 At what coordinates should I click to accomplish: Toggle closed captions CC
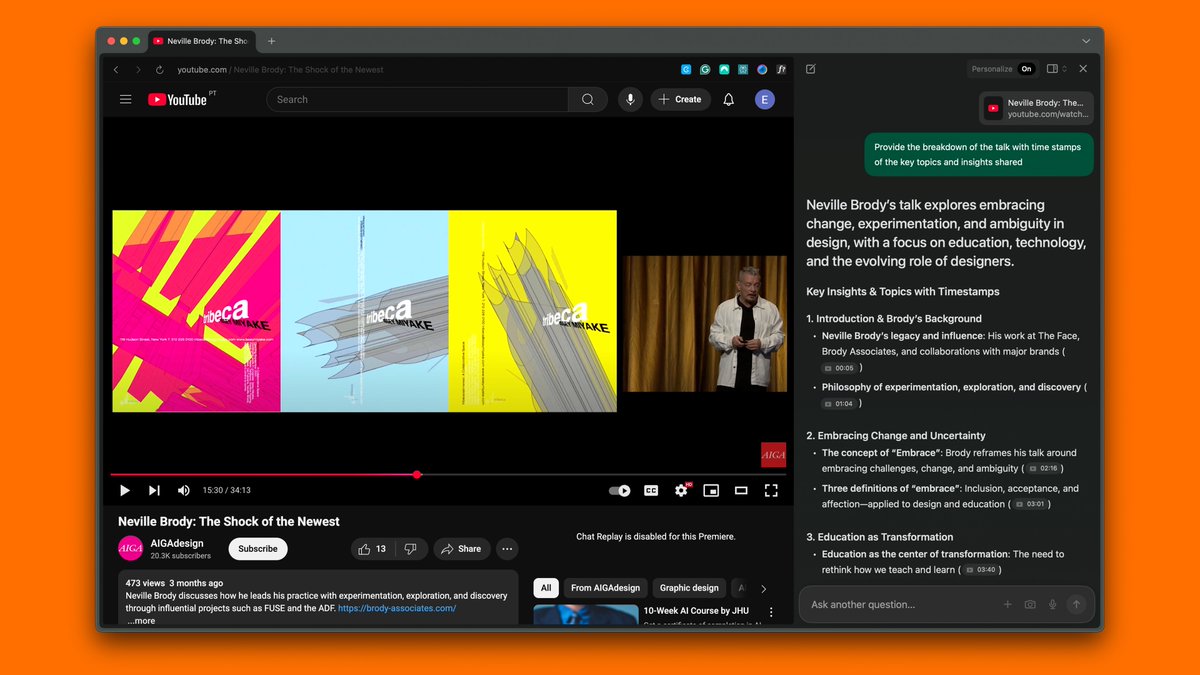tap(651, 490)
